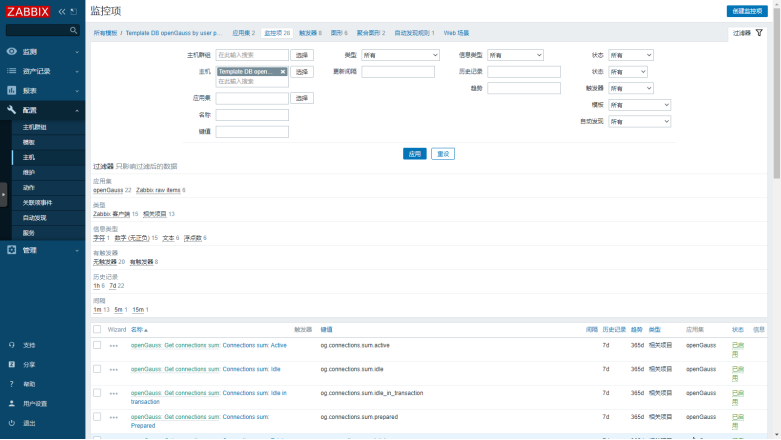Image resolution: width=781 pixels, height=440 pixels.
Task: Check the box for Connections sum: Prepared
Action: 97,417
